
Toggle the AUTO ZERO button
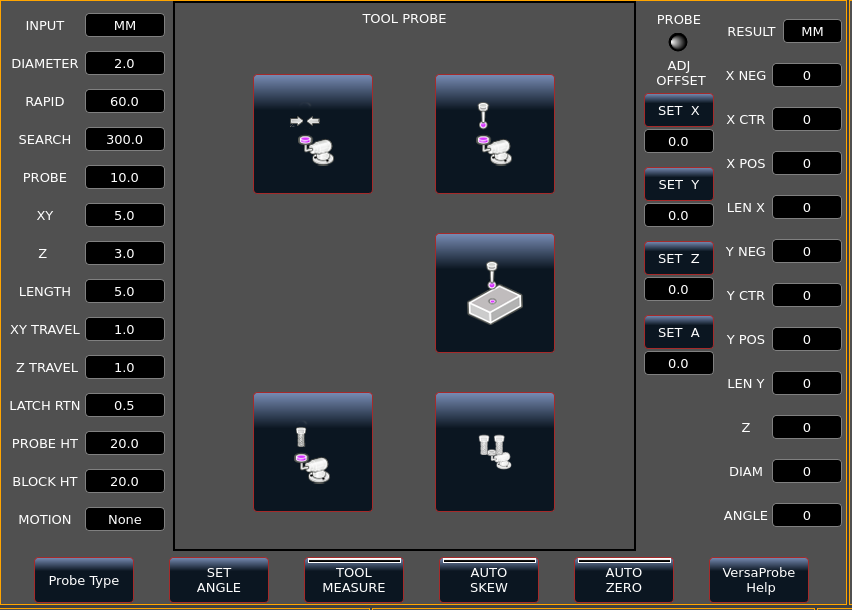pos(624,580)
